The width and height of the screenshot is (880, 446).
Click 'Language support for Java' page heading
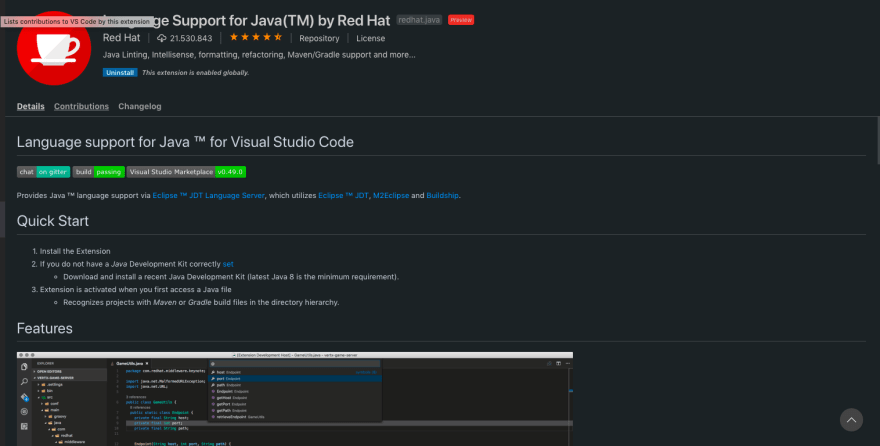click(x=185, y=142)
